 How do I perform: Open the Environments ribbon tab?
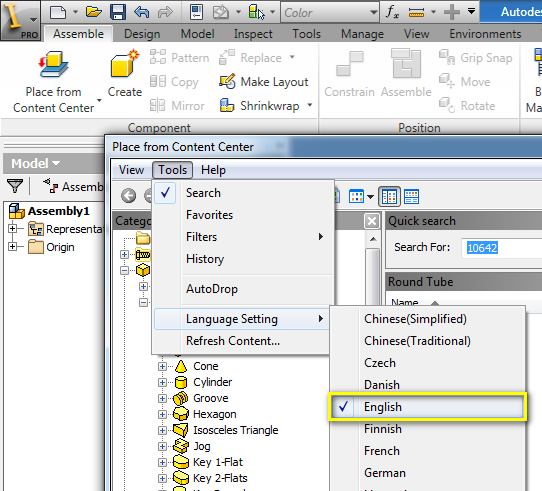[485, 34]
